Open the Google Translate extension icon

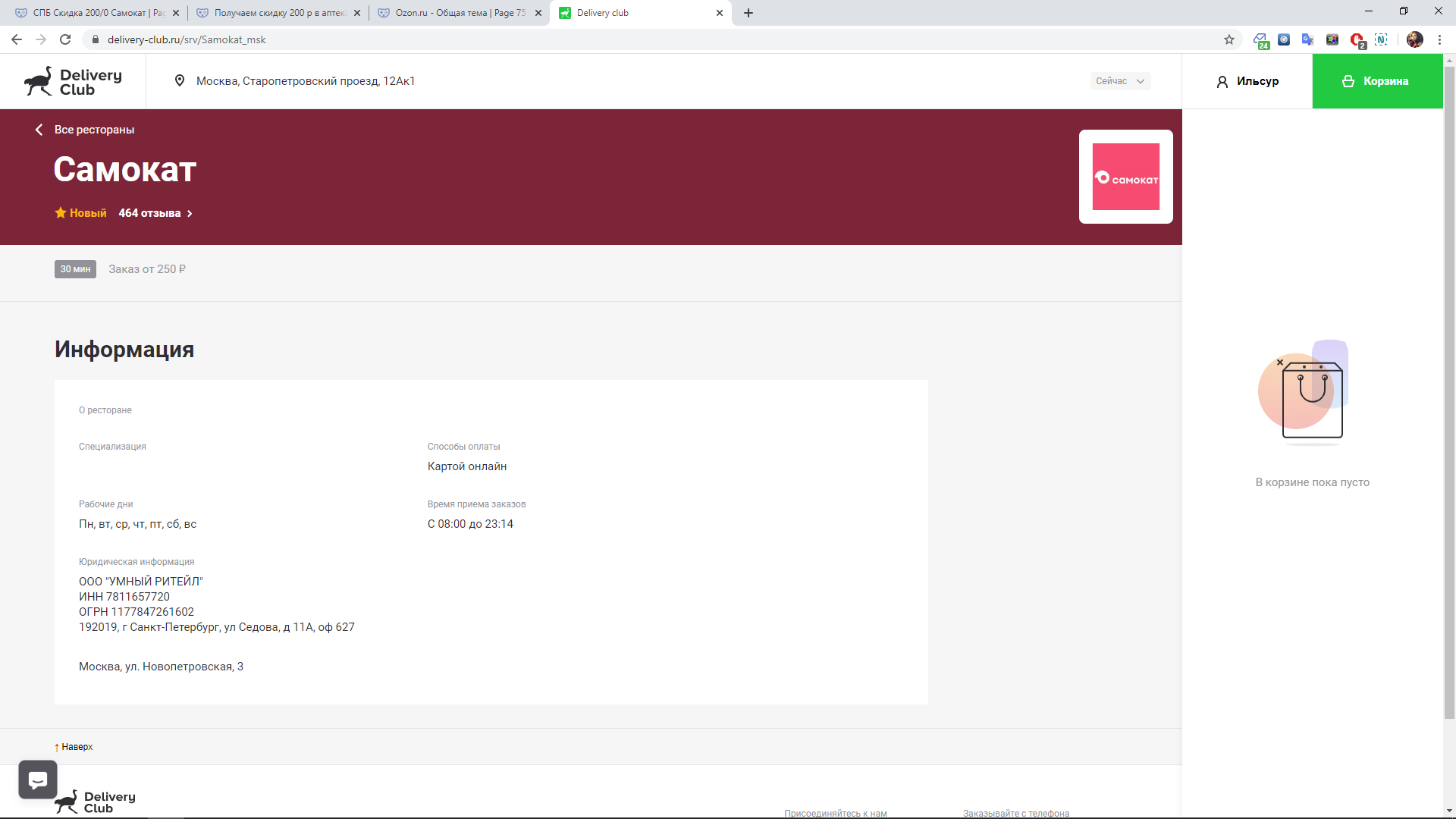(1308, 39)
